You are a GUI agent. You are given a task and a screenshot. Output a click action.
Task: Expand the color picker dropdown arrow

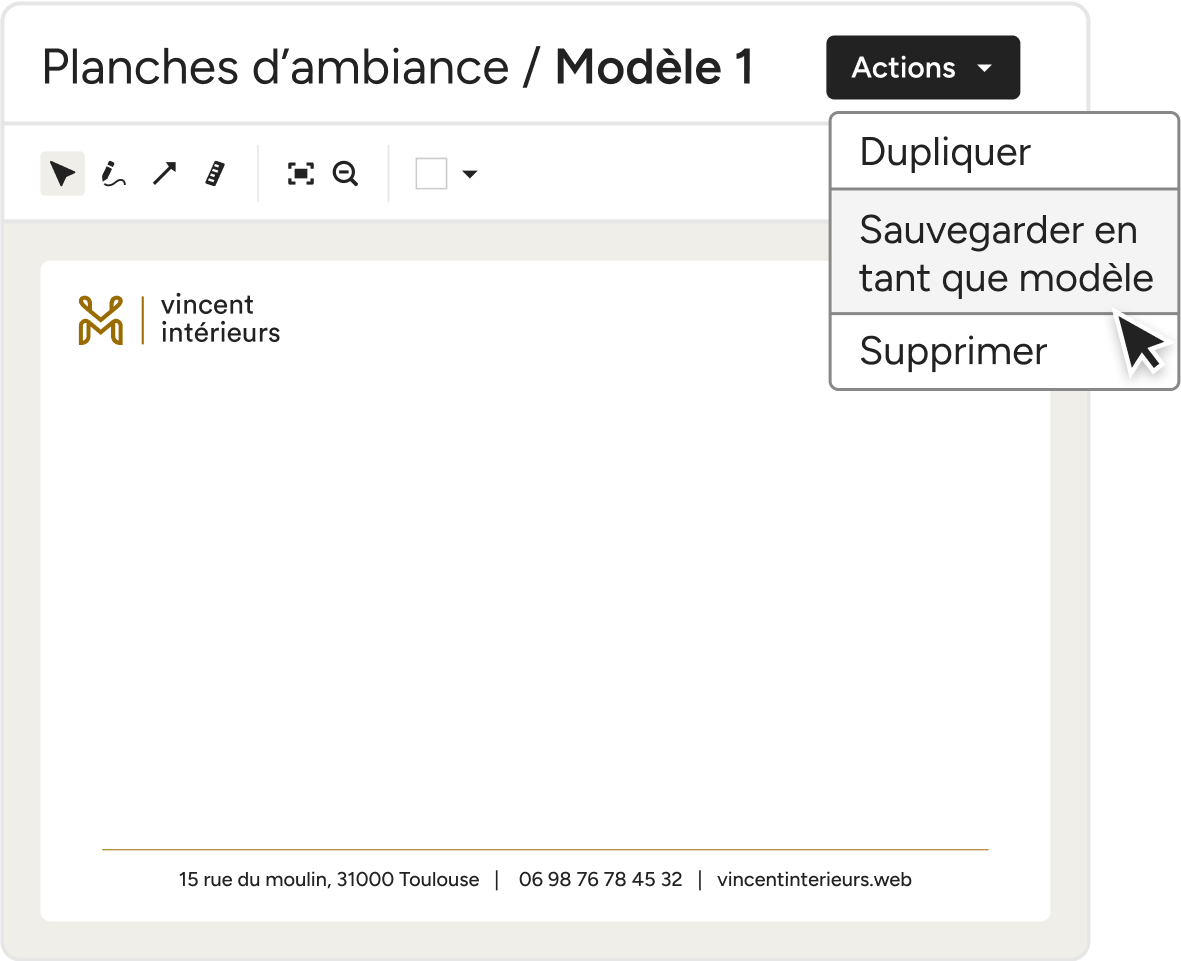tap(469, 175)
